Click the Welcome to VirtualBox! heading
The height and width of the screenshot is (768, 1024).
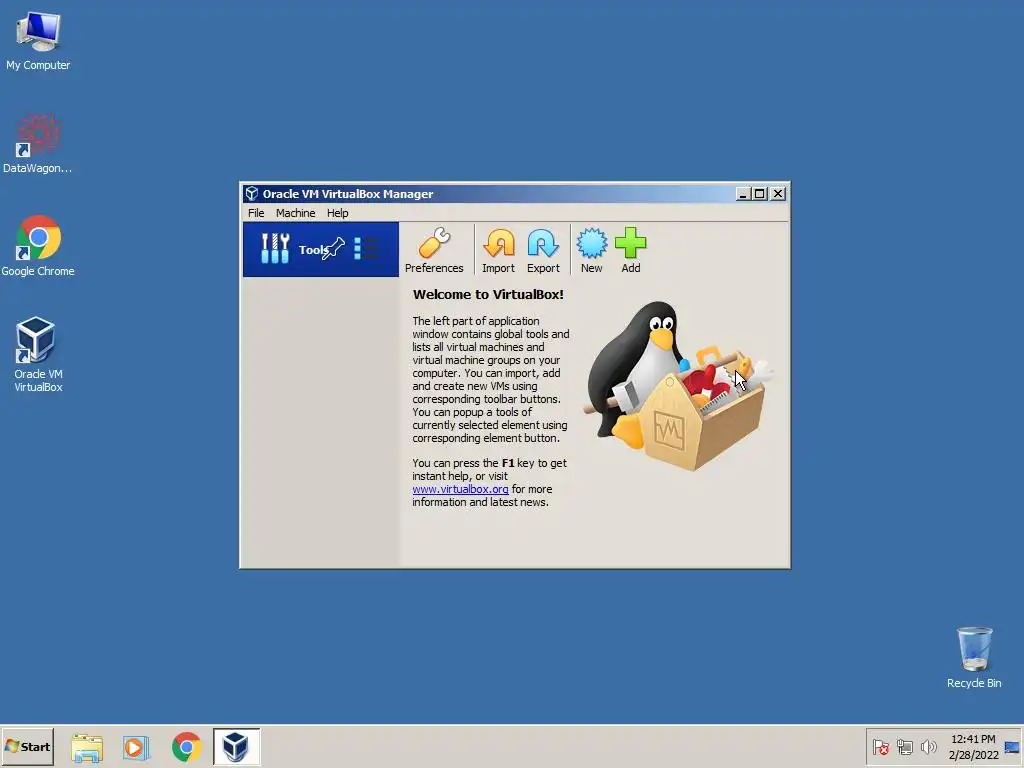pos(488,295)
